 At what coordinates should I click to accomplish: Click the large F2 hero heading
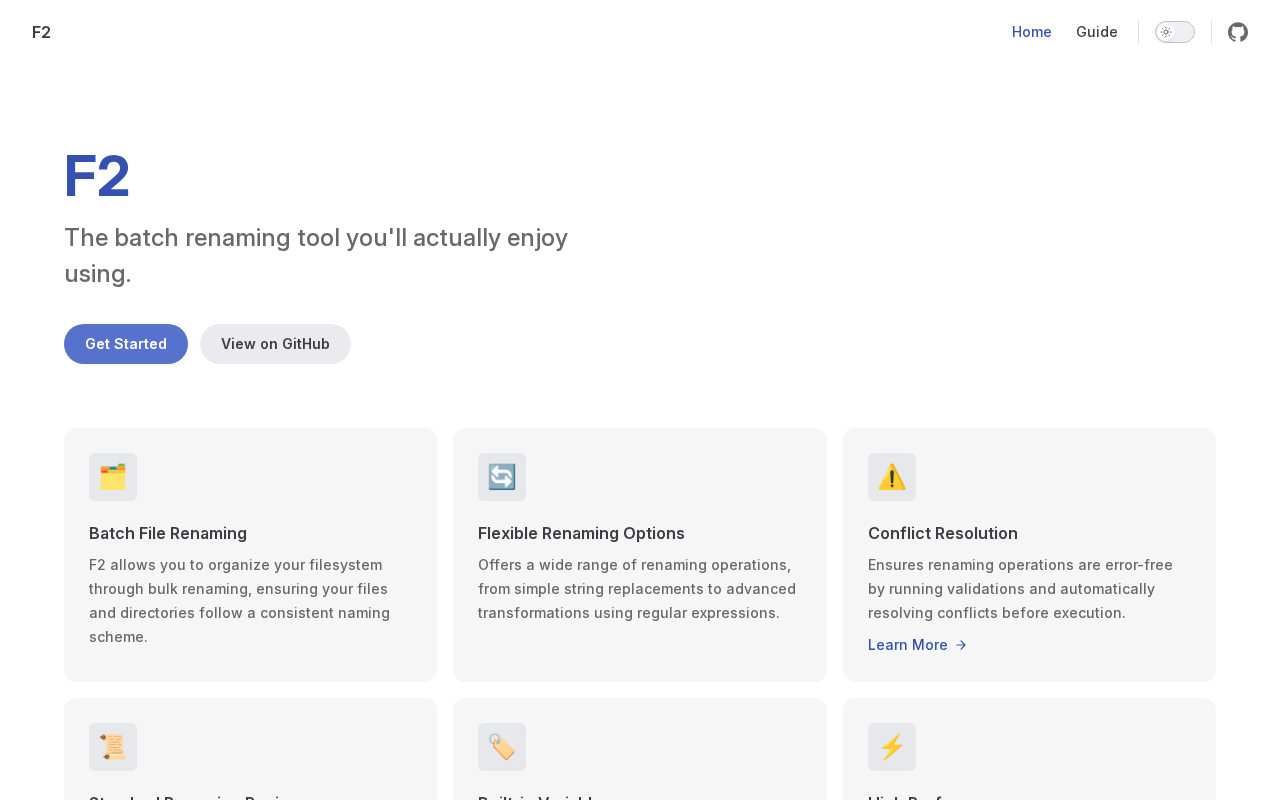[97, 176]
